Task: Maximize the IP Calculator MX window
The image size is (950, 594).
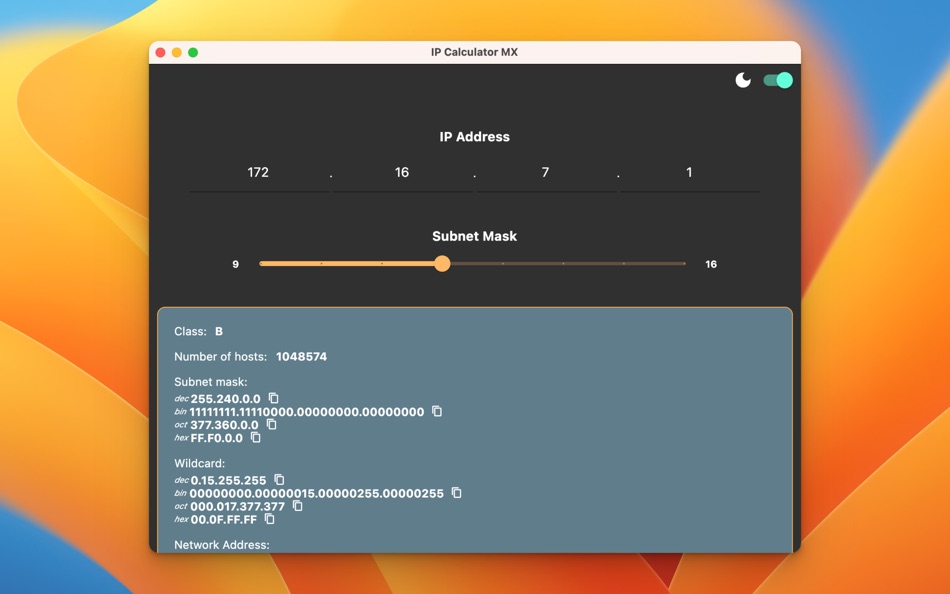Action: tap(193, 53)
